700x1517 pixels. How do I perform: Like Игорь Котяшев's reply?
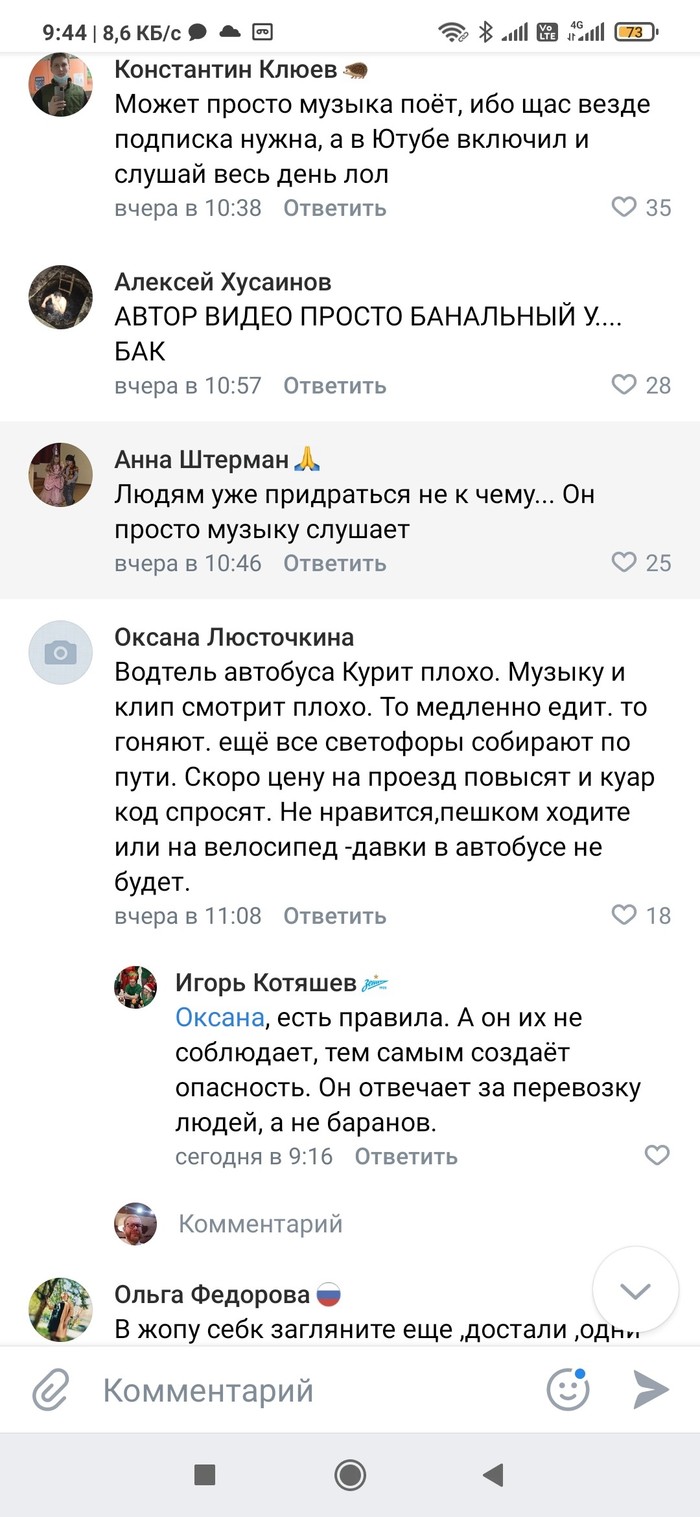pyautogui.click(x=656, y=1156)
